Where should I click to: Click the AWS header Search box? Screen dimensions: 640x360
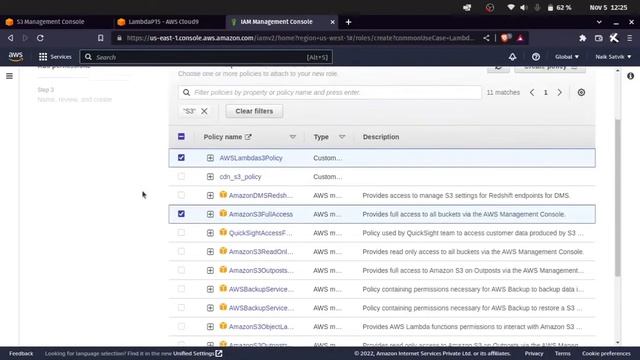206,57
